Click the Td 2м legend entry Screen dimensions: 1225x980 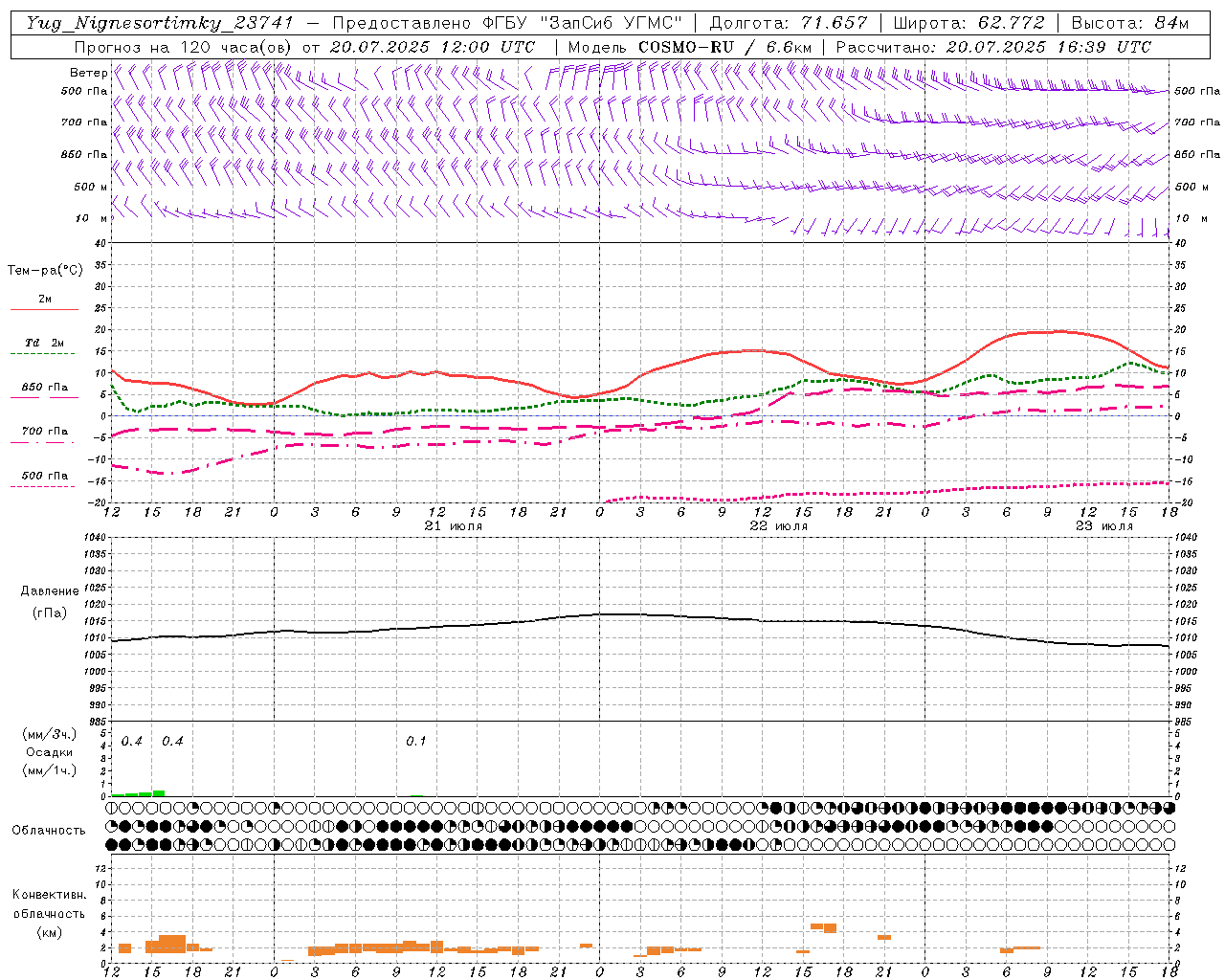(x=44, y=343)
